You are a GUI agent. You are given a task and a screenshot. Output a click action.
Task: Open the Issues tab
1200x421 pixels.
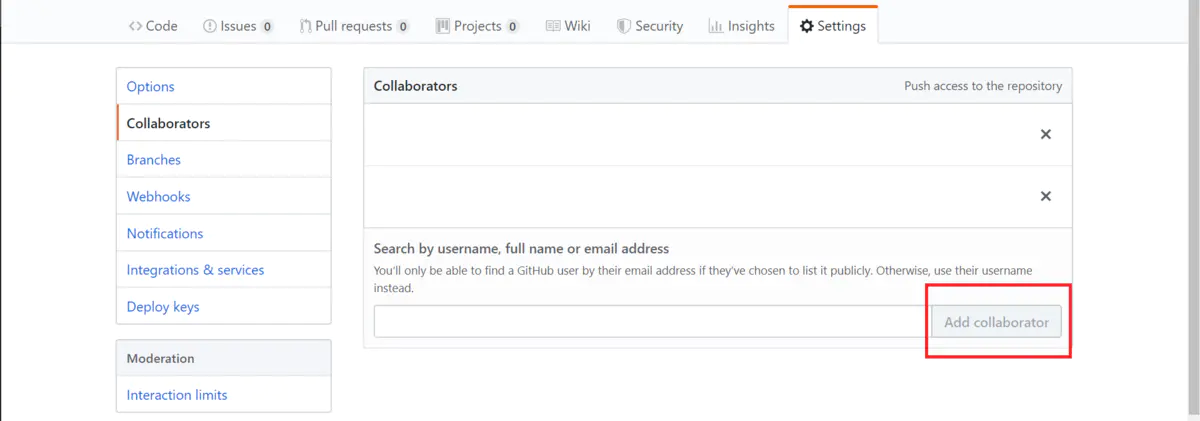point(238,26)
